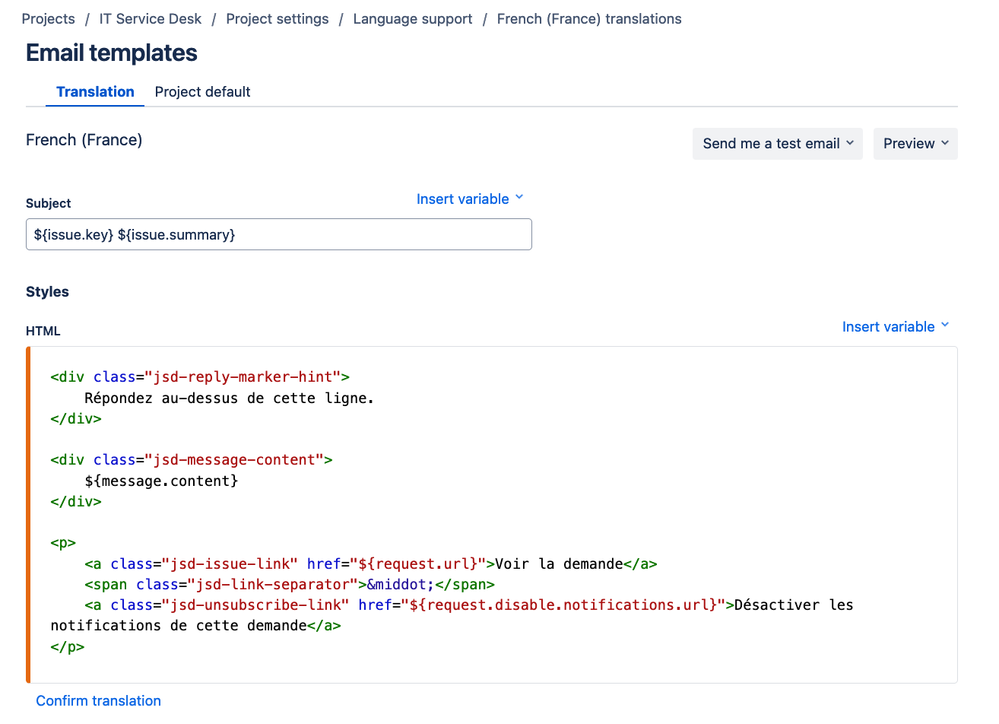Select the Translation tab
Image resolution: width=999 pixels, height=724 pixels.
96,92
